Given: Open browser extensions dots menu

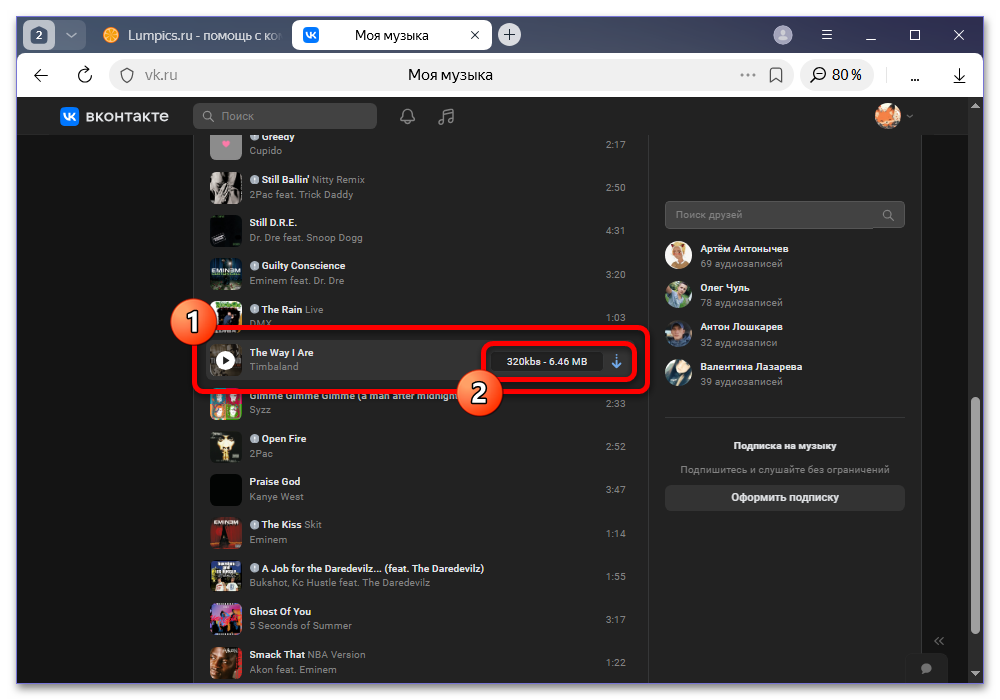Looking at the screenshot, I should pos(915,78).
